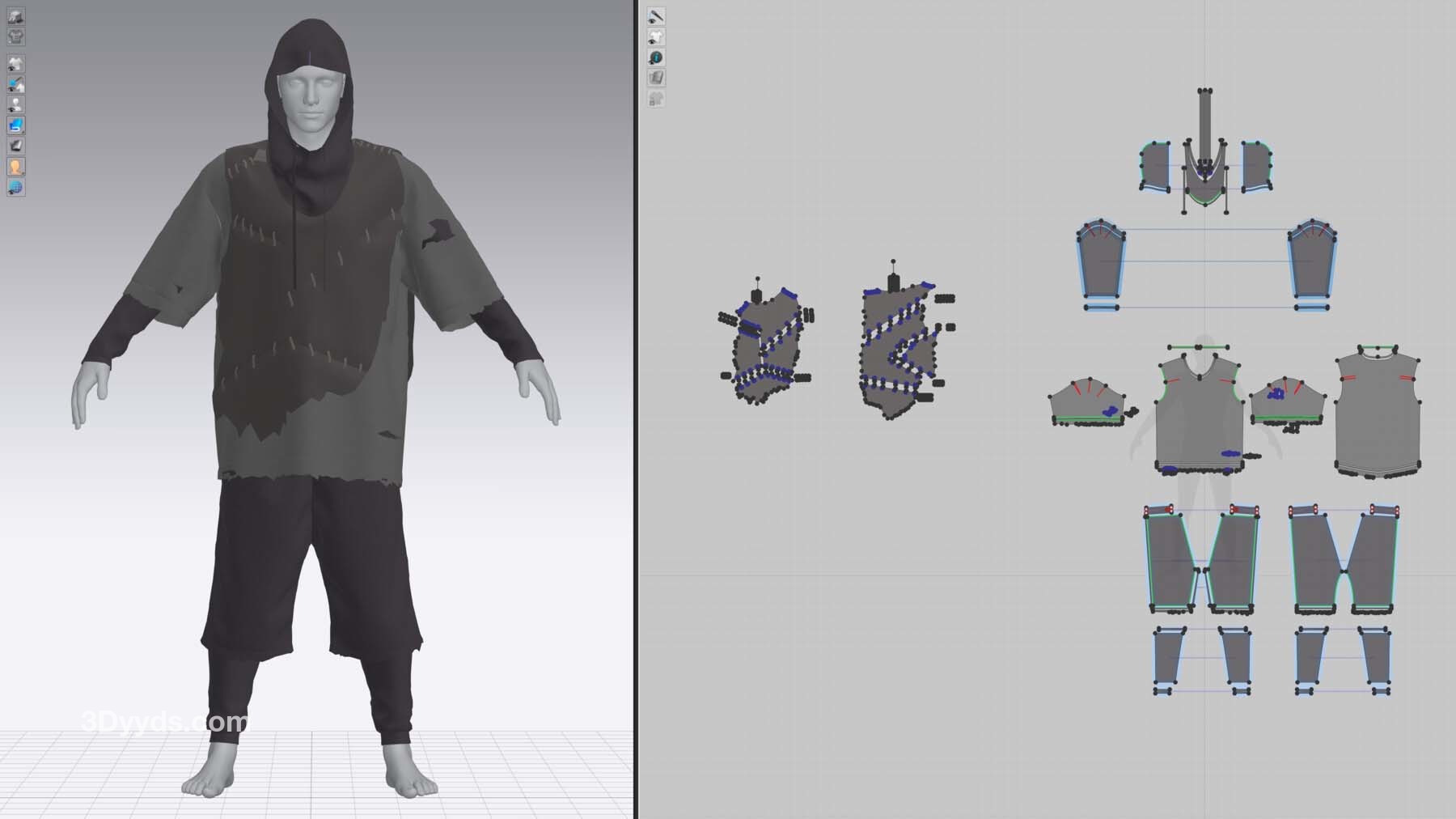This screenshot has width=1456, height=819.
Task: Toggle Show Avatar icon in 3D toolbar
Action: click(x=15, y=104)
